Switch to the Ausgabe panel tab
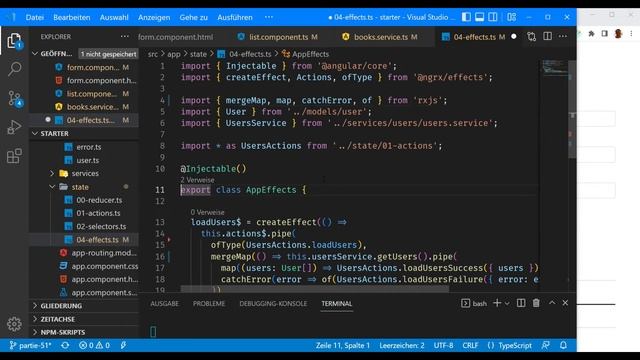This screenshot has width=640, height=360. pos(164,304)
